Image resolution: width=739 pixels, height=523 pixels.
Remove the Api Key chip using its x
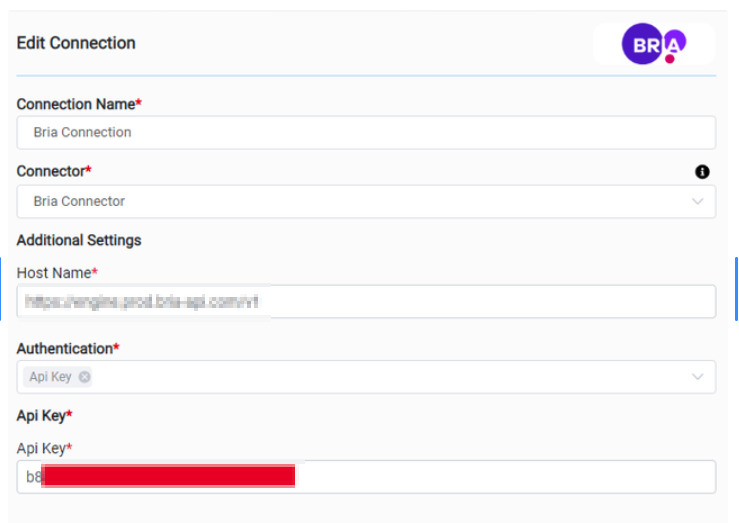point(84,377)
